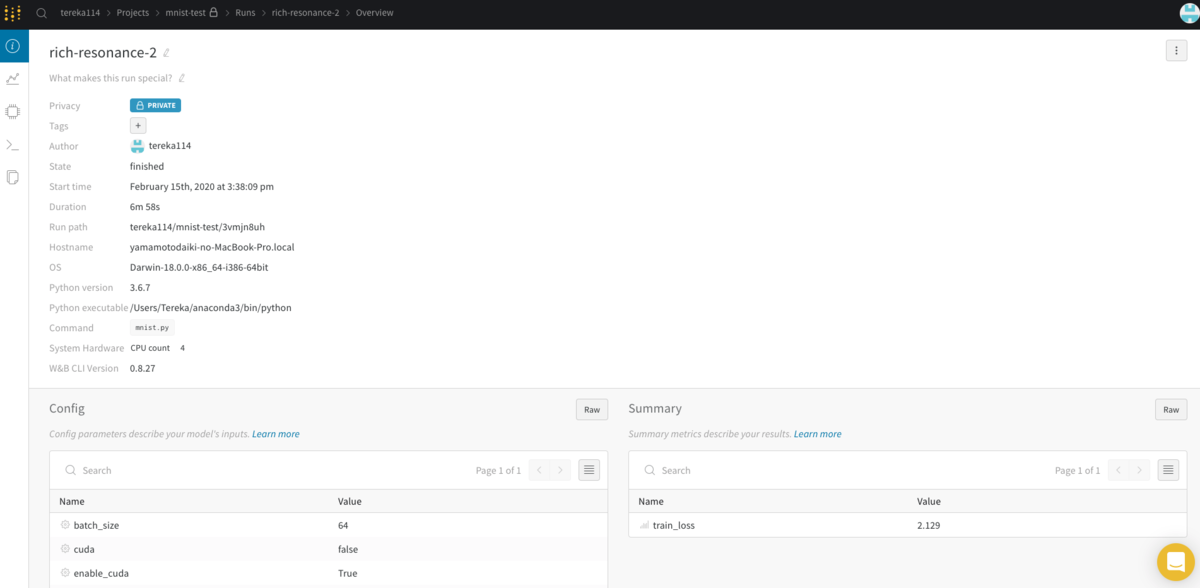Go to next Config page
Screen dimensions: 1200x588
pyautogui.click(x=561, y=470)
